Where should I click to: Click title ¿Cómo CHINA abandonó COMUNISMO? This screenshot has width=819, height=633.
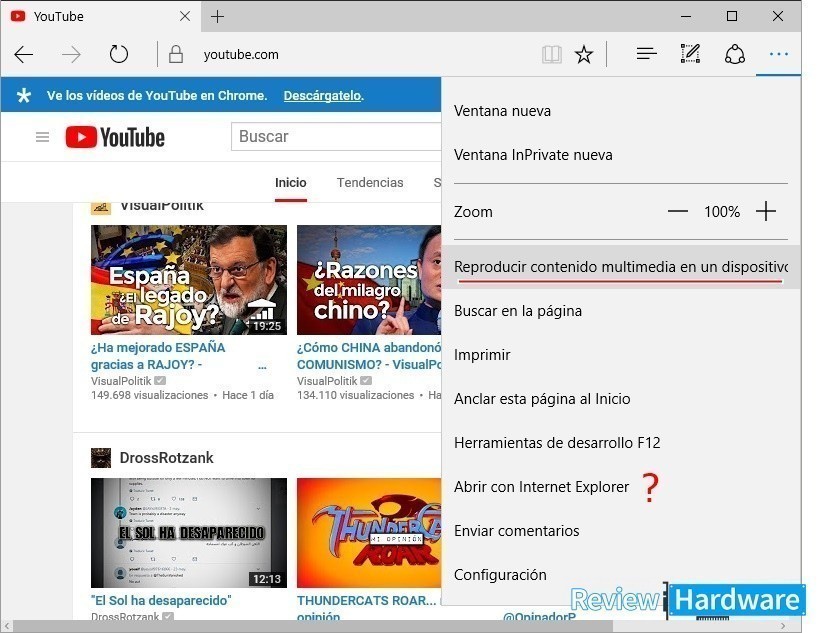coord(369,356)
